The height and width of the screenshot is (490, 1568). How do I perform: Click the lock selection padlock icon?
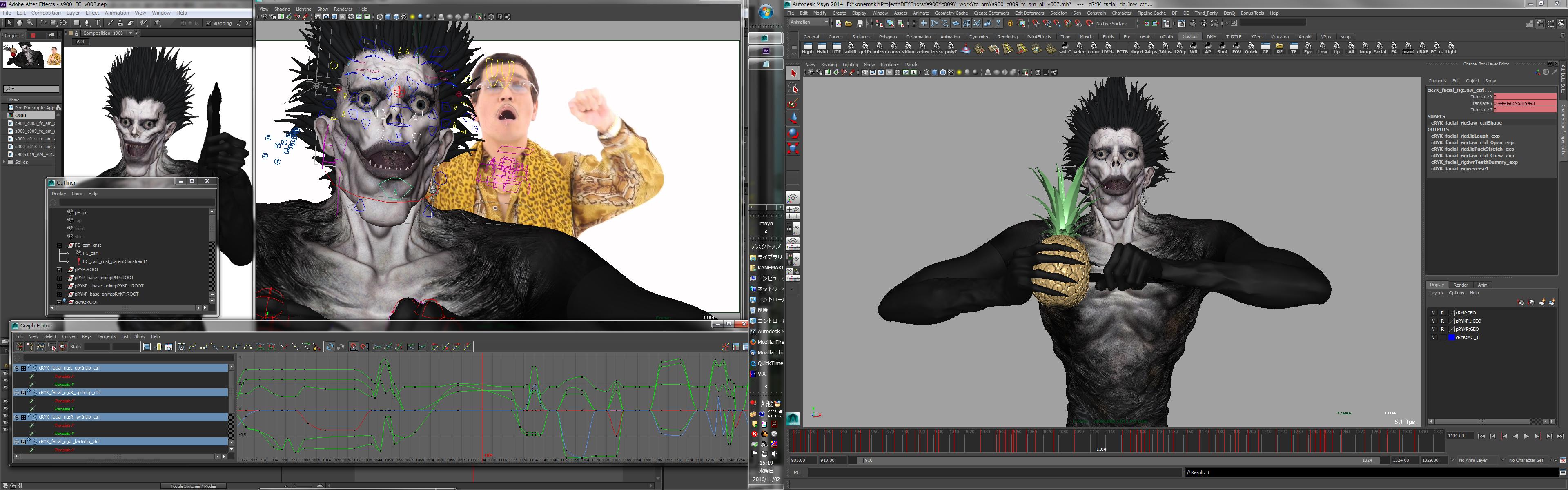1010,23
